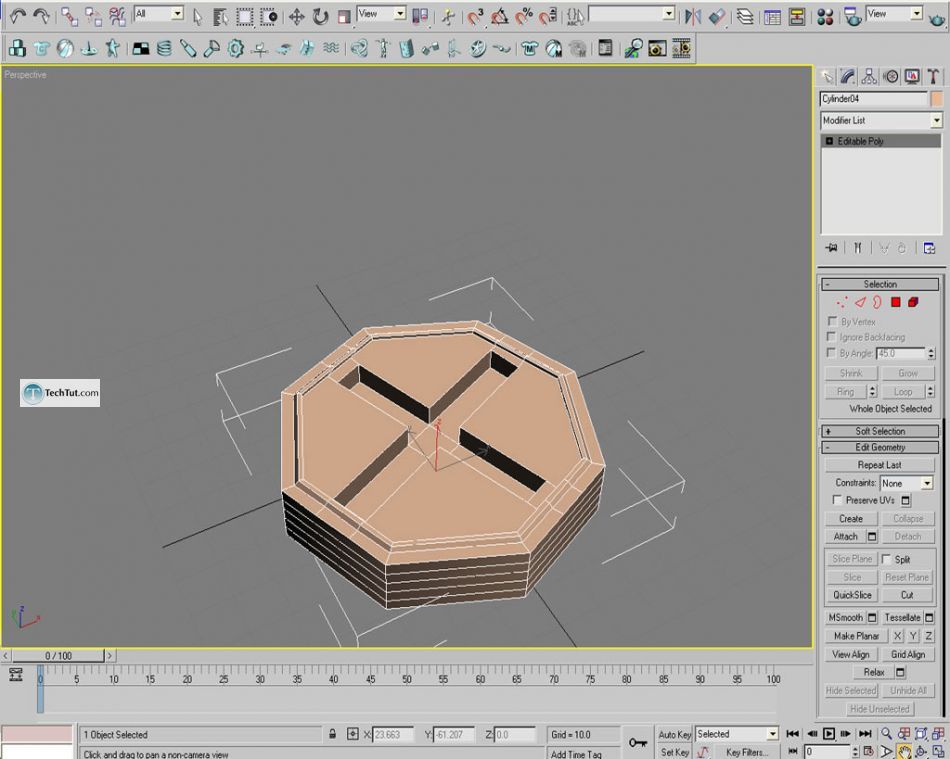Screen dimensions: 950x759
Task: Select the Select and Uniform Scale tool
Action: 344,17
